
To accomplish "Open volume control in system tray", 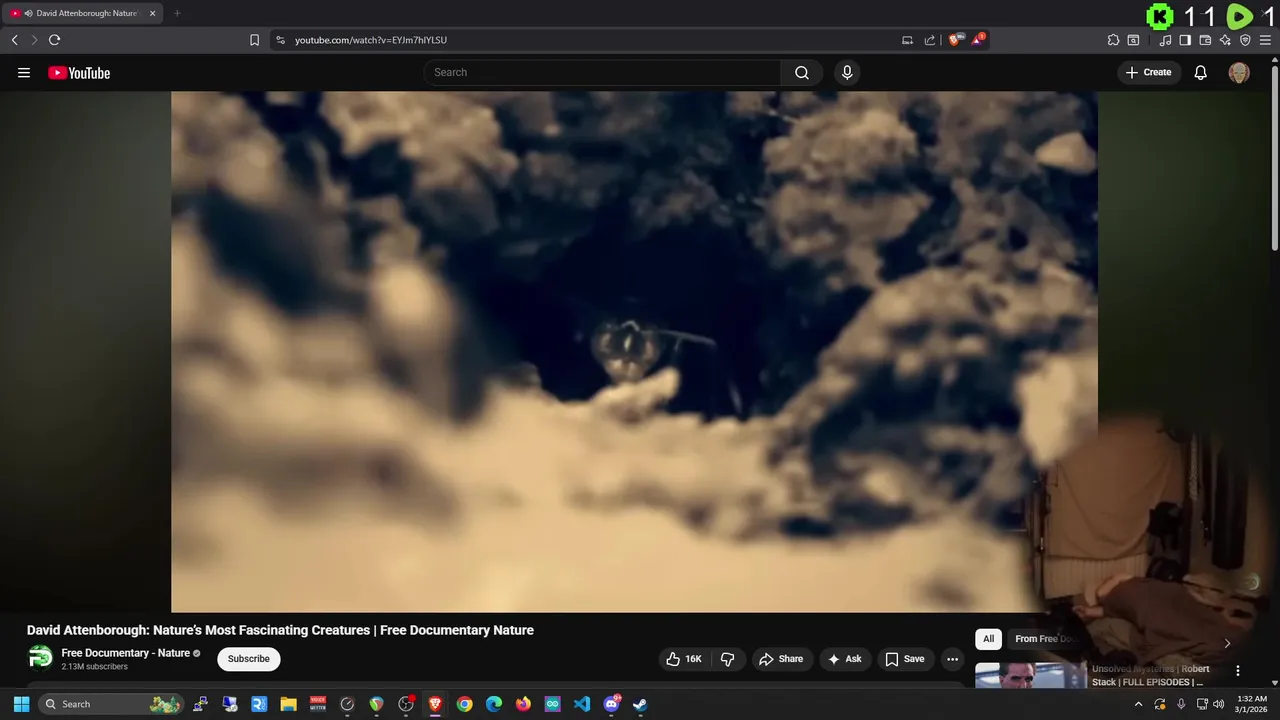I will click(1219, 704).
